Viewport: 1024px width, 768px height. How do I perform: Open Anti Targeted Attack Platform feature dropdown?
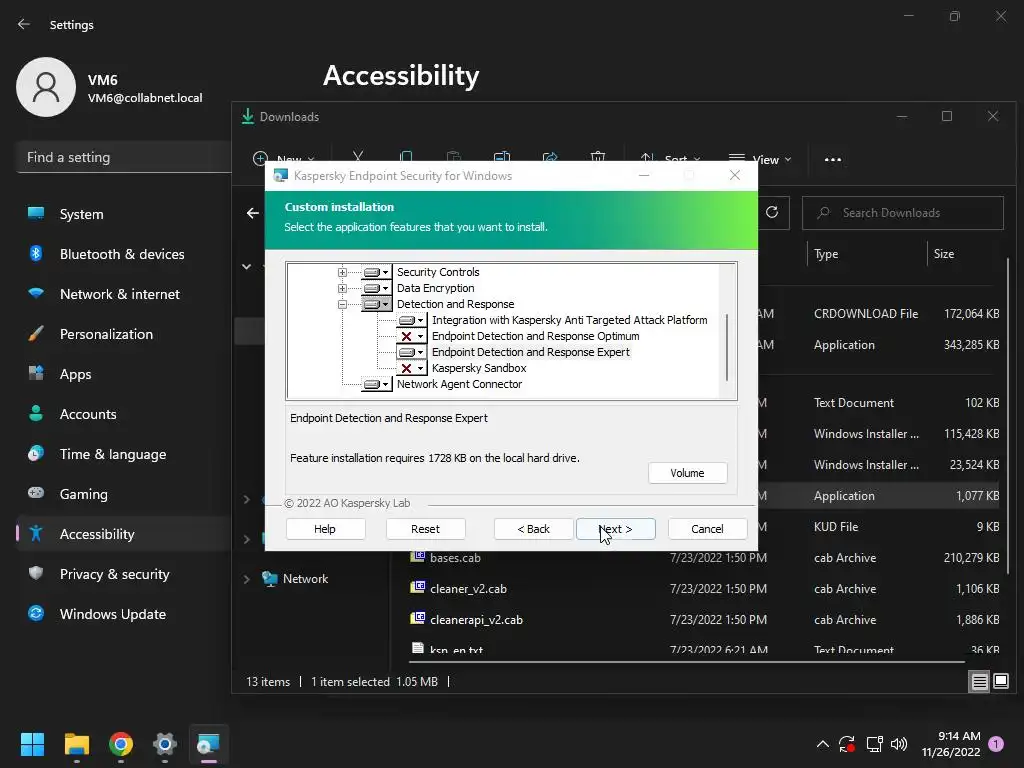[x=411, y=320]
